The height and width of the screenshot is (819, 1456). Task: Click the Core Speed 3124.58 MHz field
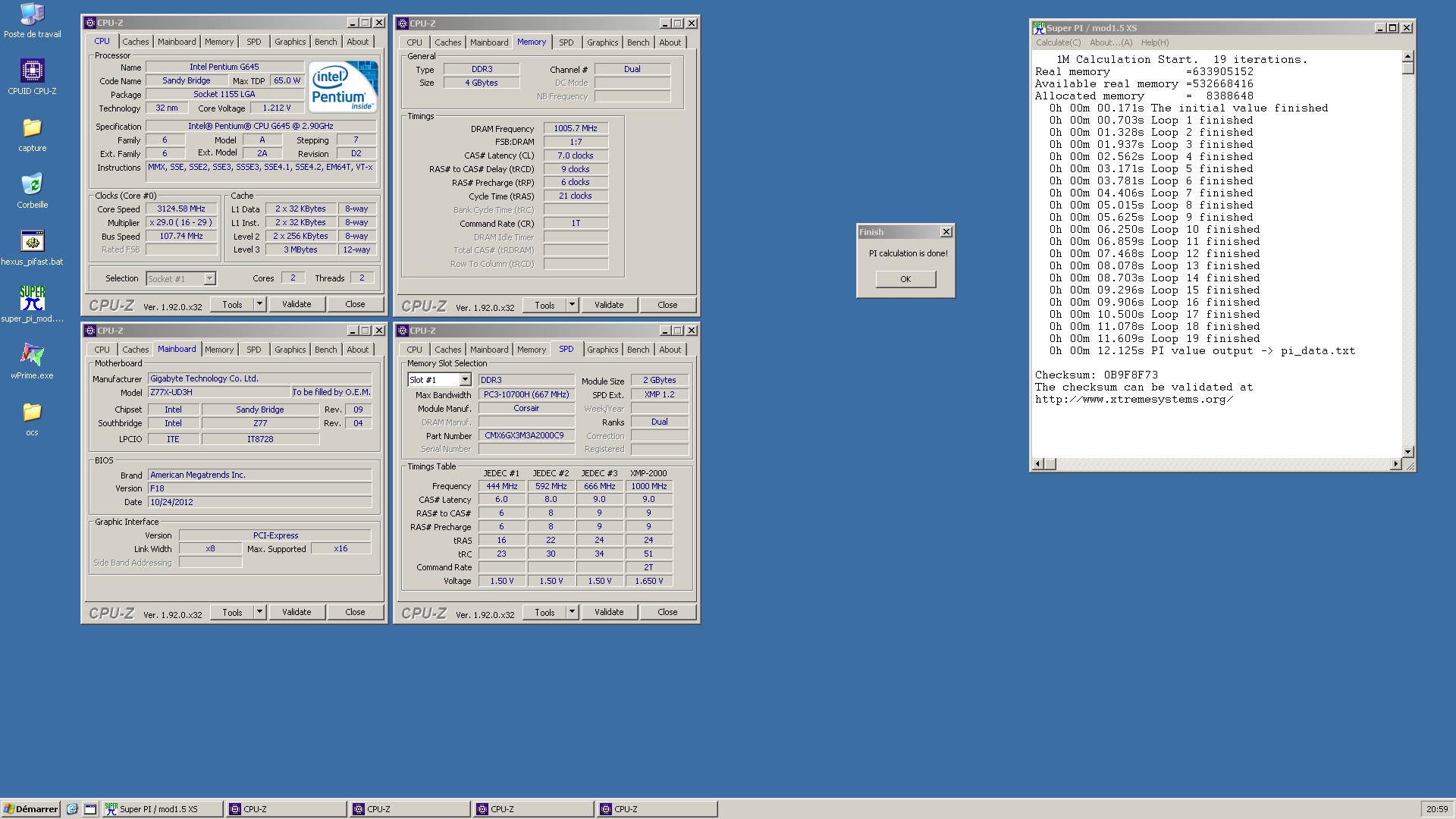(181, 209)
